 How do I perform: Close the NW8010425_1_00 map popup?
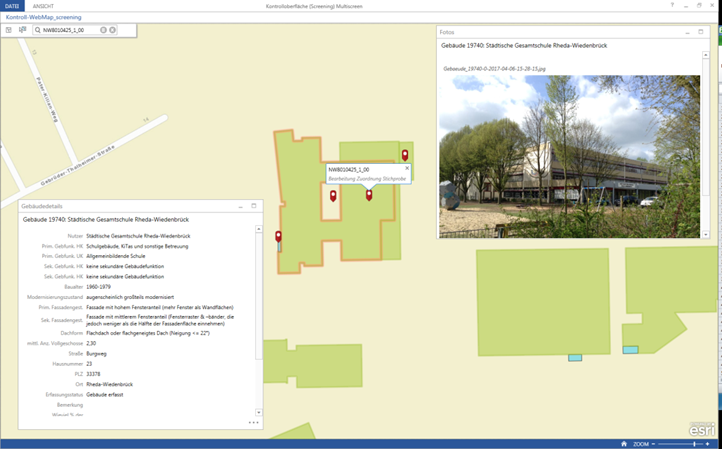click(407, 168)
